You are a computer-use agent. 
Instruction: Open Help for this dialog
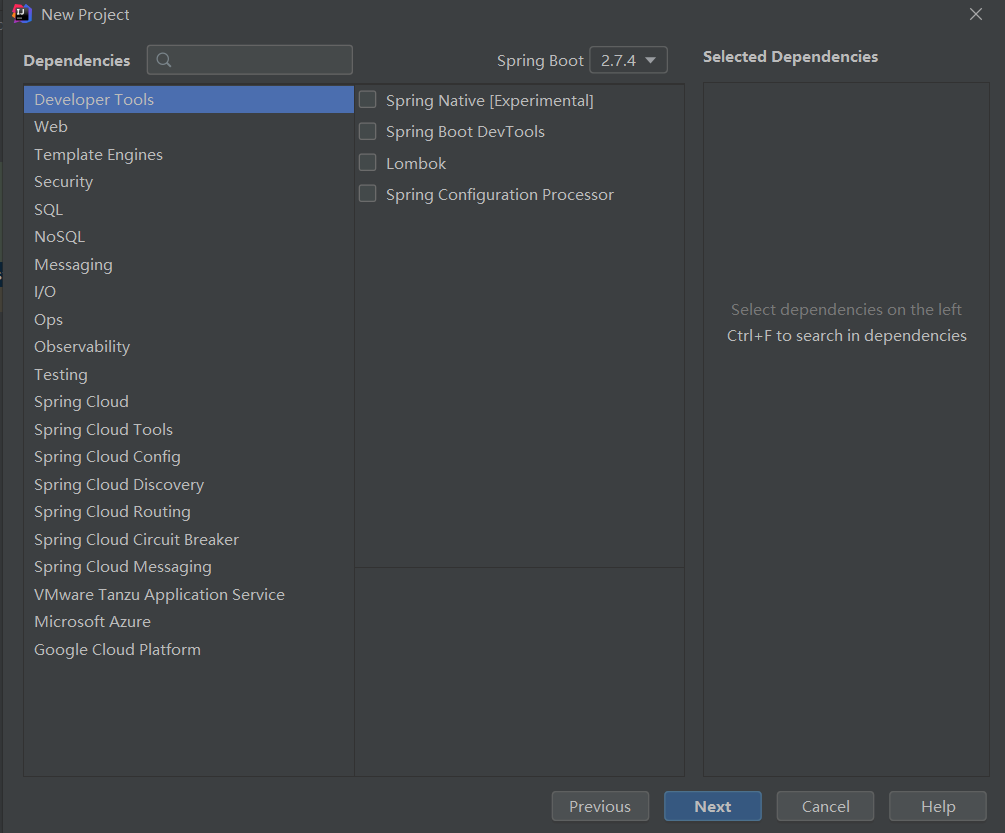pyautogui.click(x=938, y=806)
